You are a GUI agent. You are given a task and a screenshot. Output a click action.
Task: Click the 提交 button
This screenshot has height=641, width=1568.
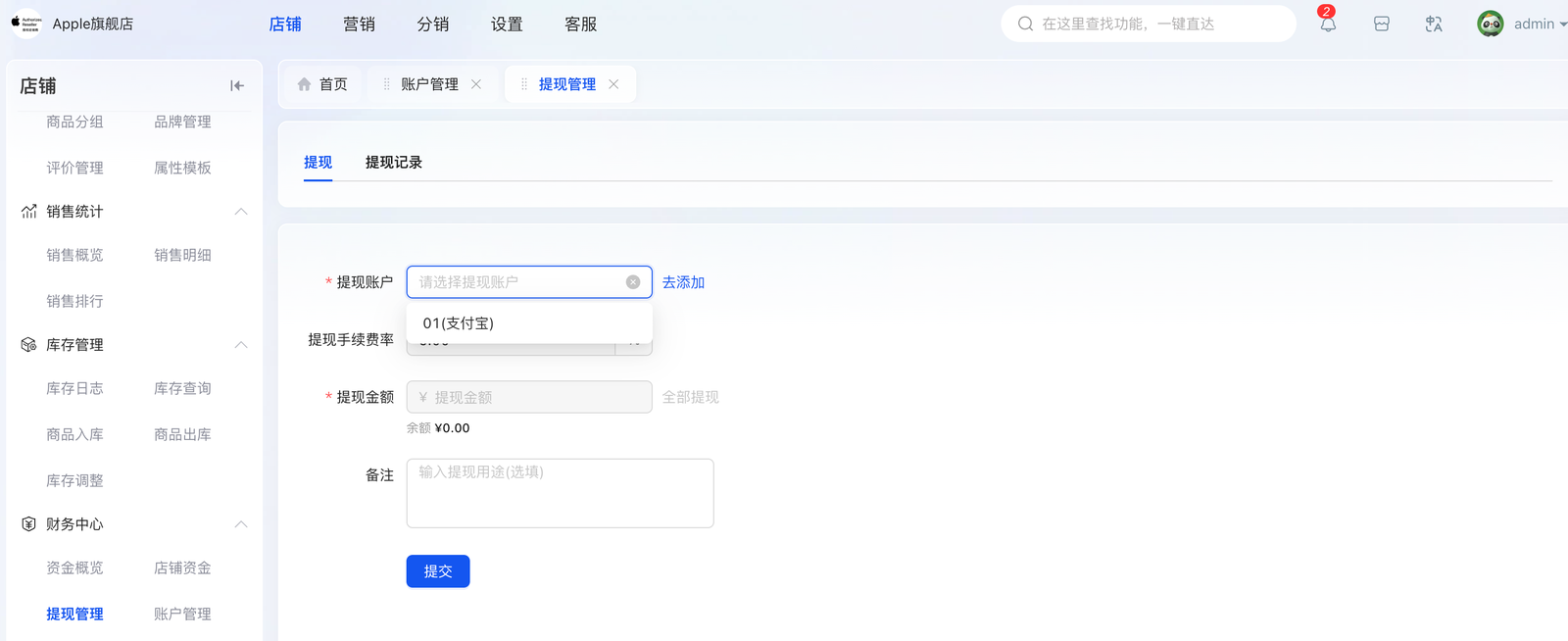(438, 571)
